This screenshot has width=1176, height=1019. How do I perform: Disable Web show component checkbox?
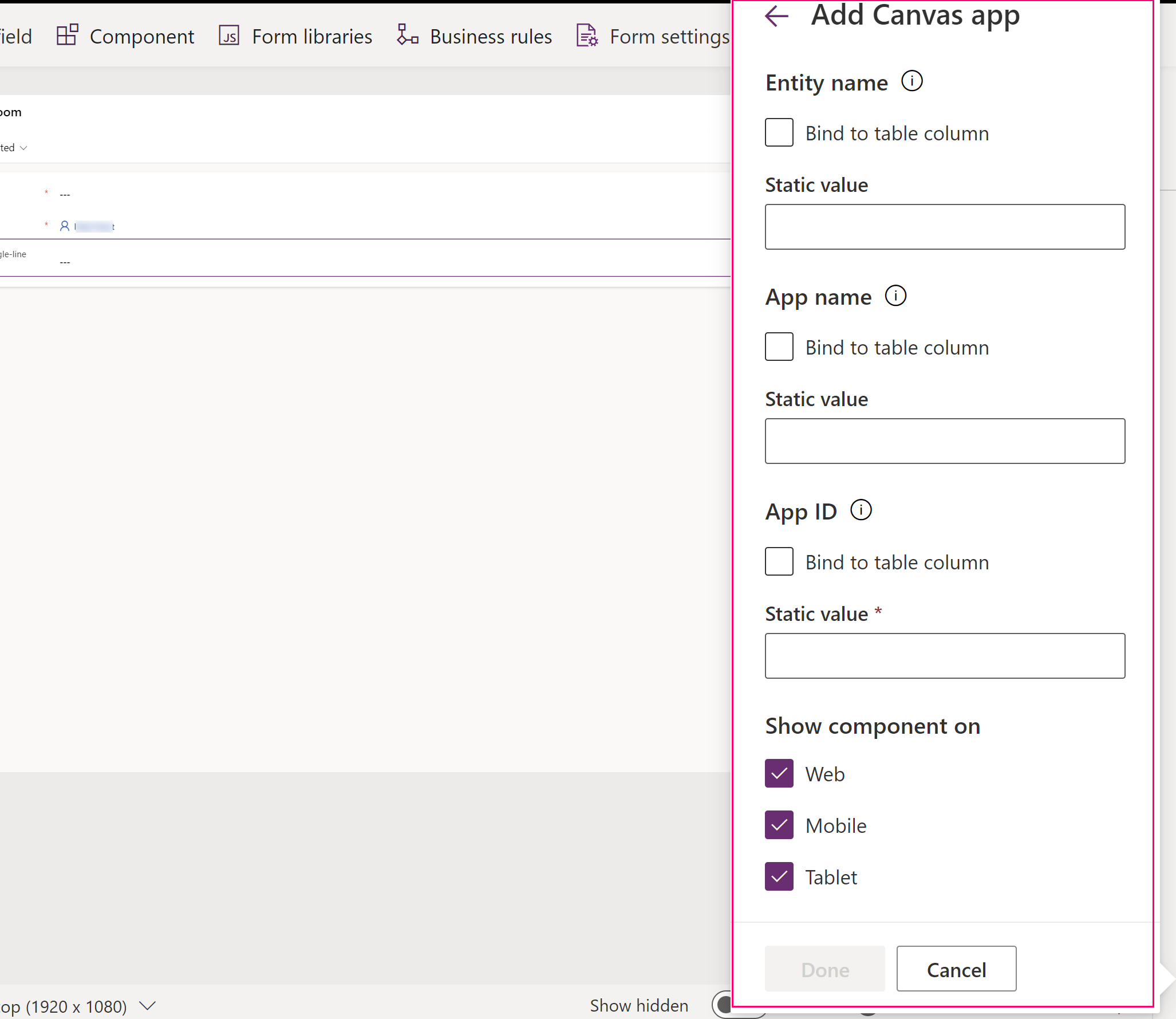[780, 774]
